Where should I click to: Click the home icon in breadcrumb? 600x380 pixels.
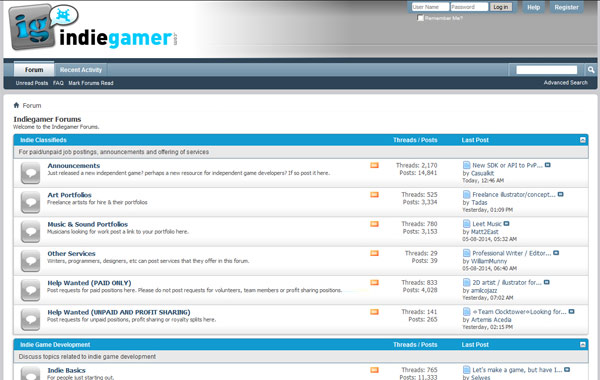(16, 105)
